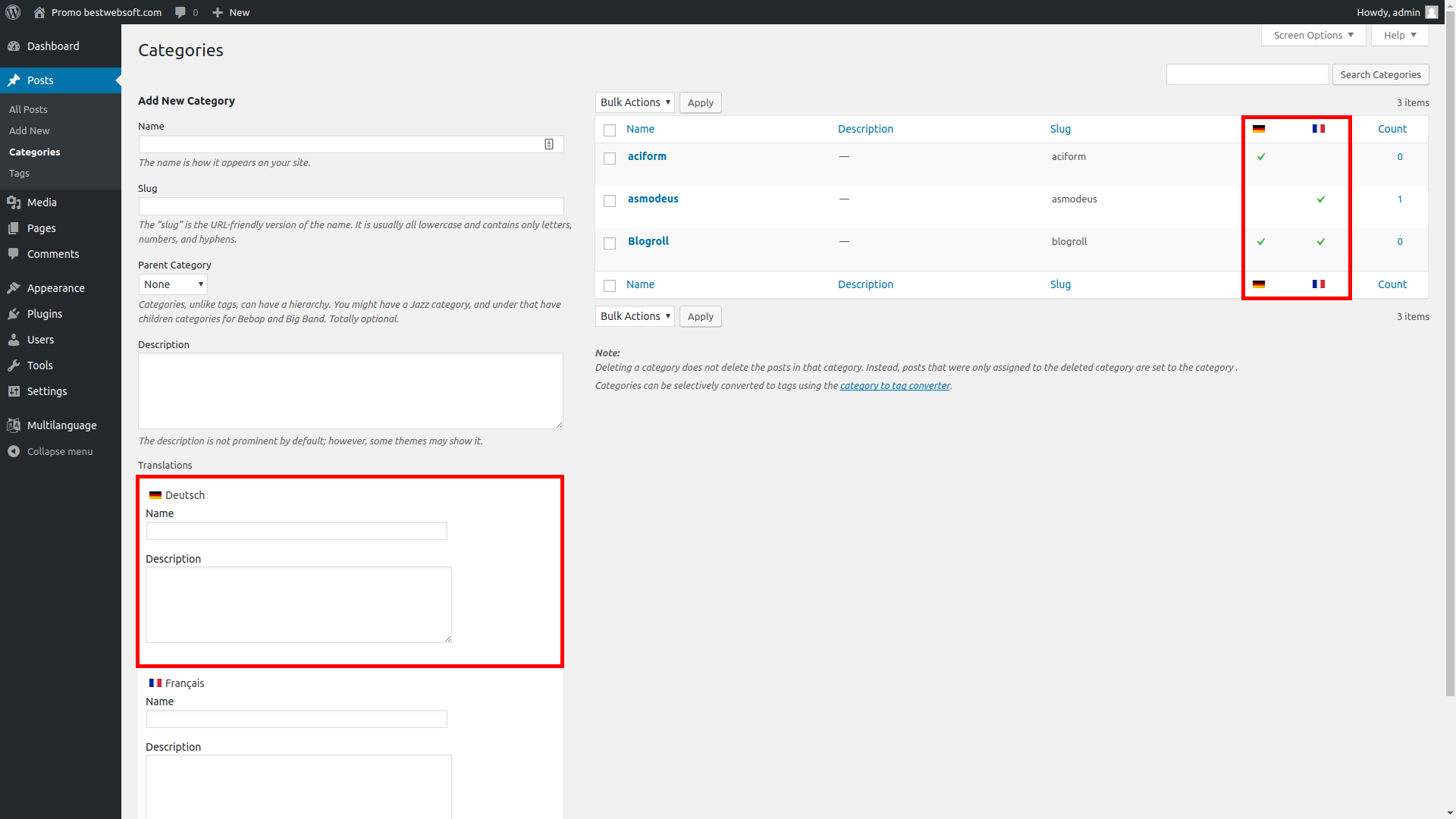This screenshot has width=1456, height=819.
Task: Open the top Bulk Actions dropdown
Action: point(635,102)
